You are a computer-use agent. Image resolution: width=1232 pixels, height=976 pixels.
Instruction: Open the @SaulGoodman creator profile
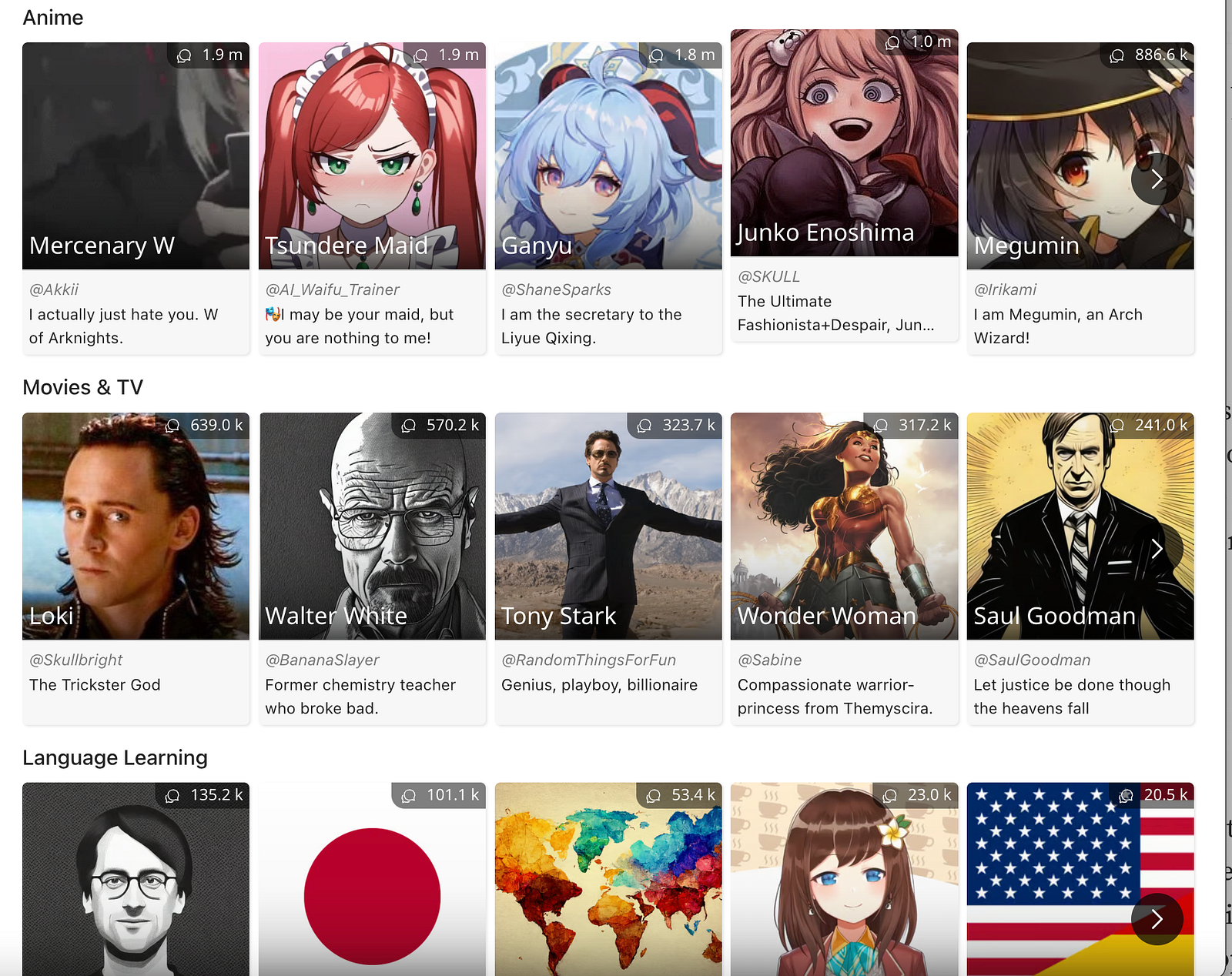pyautogui.click(x=1032, y=660)
